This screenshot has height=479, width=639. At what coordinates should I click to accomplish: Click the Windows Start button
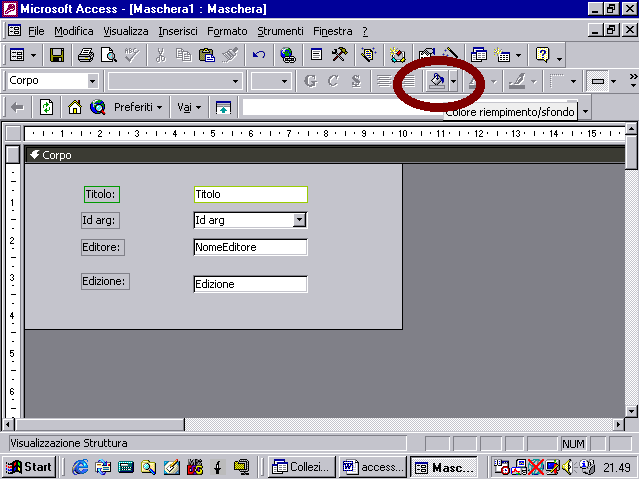click(x=29, y=467)
